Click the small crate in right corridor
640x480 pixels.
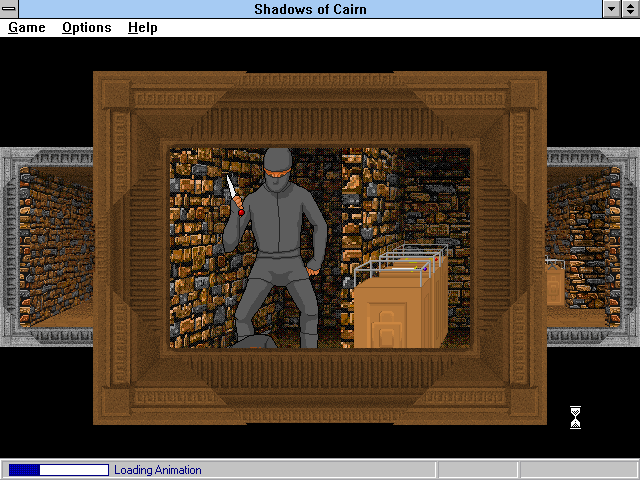[x=554, y=284]
